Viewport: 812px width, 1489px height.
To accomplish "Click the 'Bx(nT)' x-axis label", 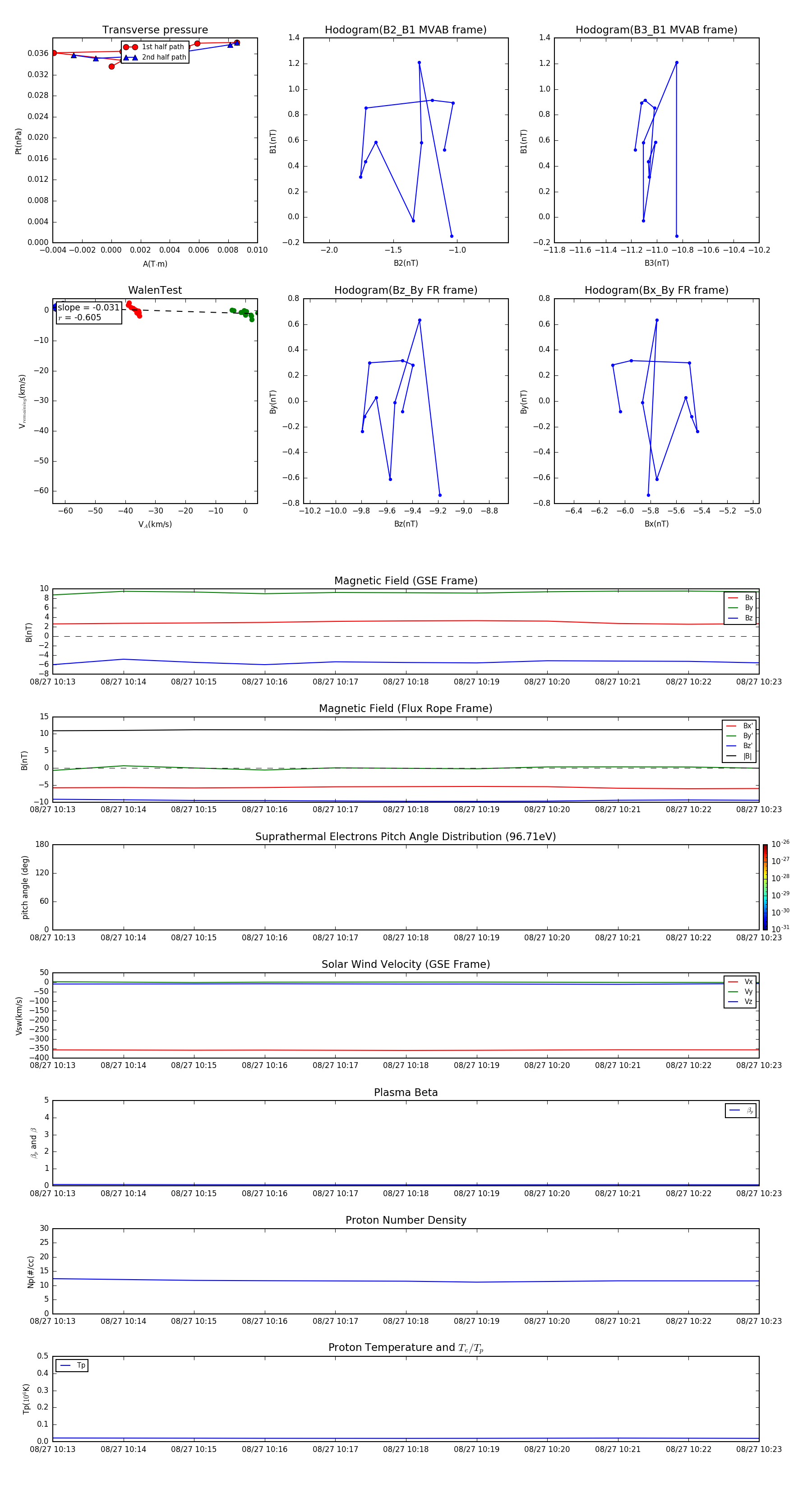I will tap(656, 524).
